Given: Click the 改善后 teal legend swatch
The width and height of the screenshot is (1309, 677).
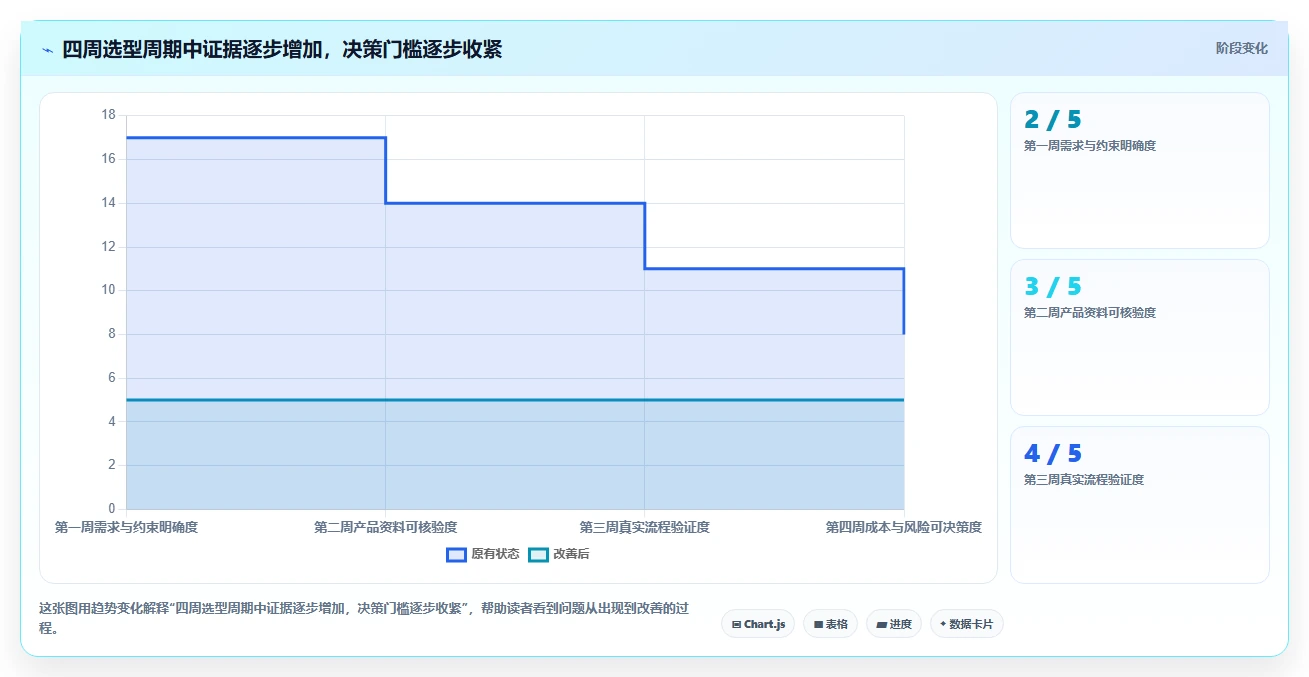Looking at the screenshot, I should tap(538, 554).
